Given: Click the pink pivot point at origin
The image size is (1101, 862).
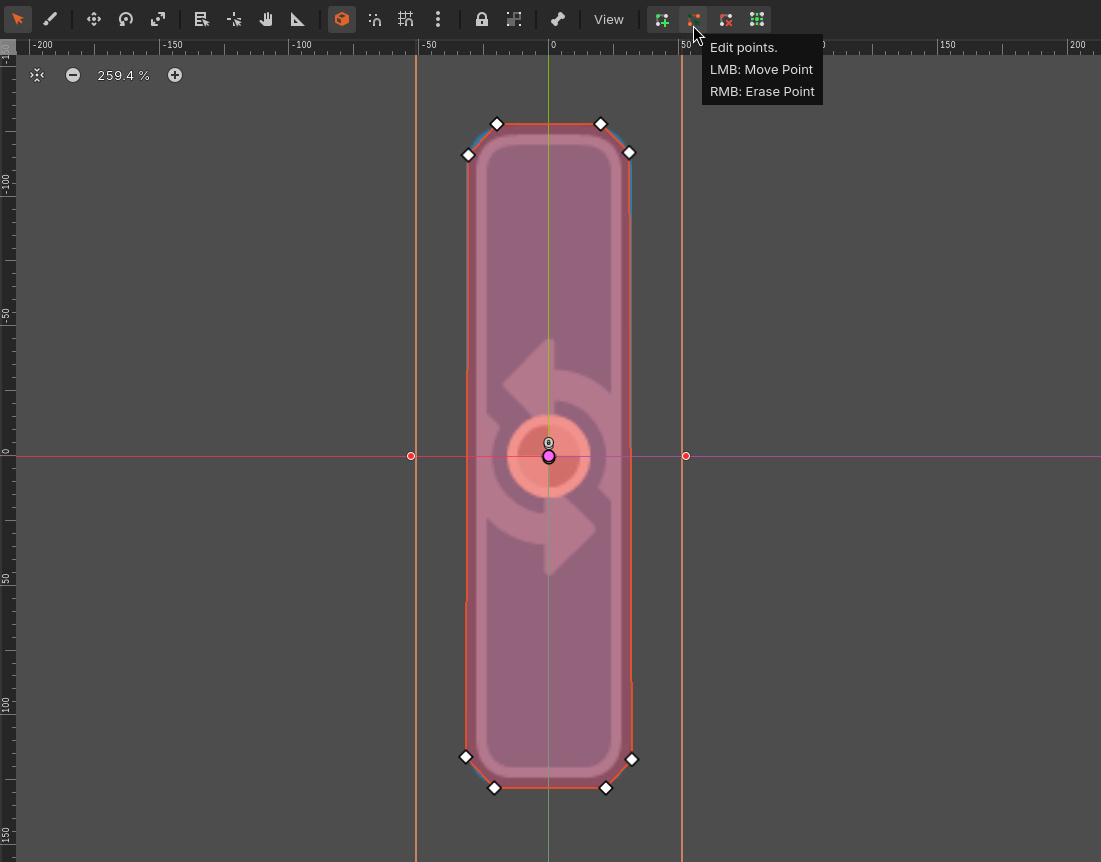Looking at the screenshot, I should (x=548, y=457).
